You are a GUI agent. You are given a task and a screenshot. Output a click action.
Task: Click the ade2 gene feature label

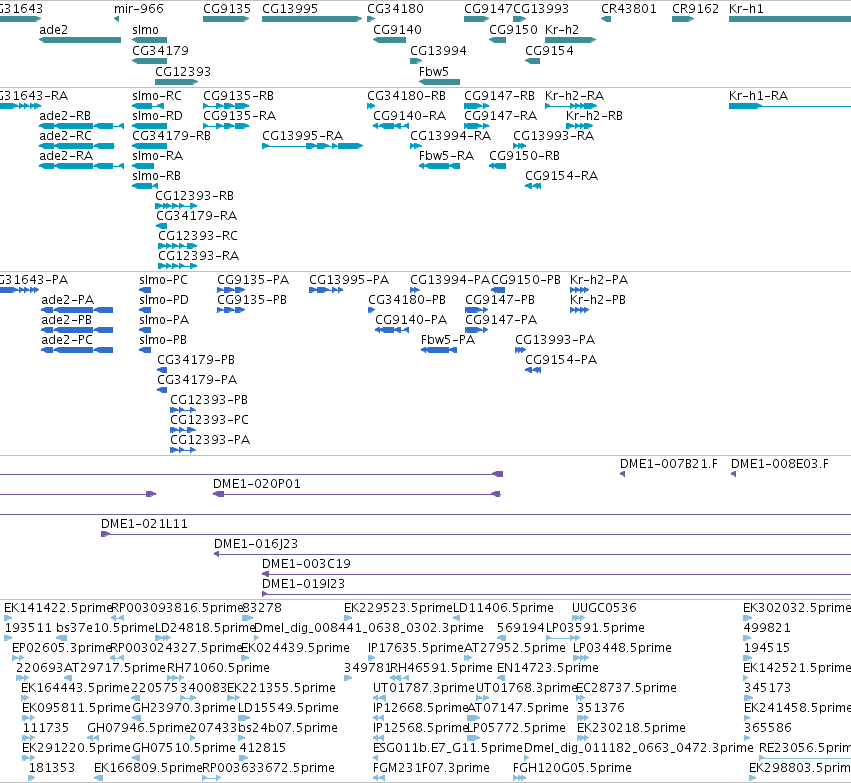[x=53, y=30]
